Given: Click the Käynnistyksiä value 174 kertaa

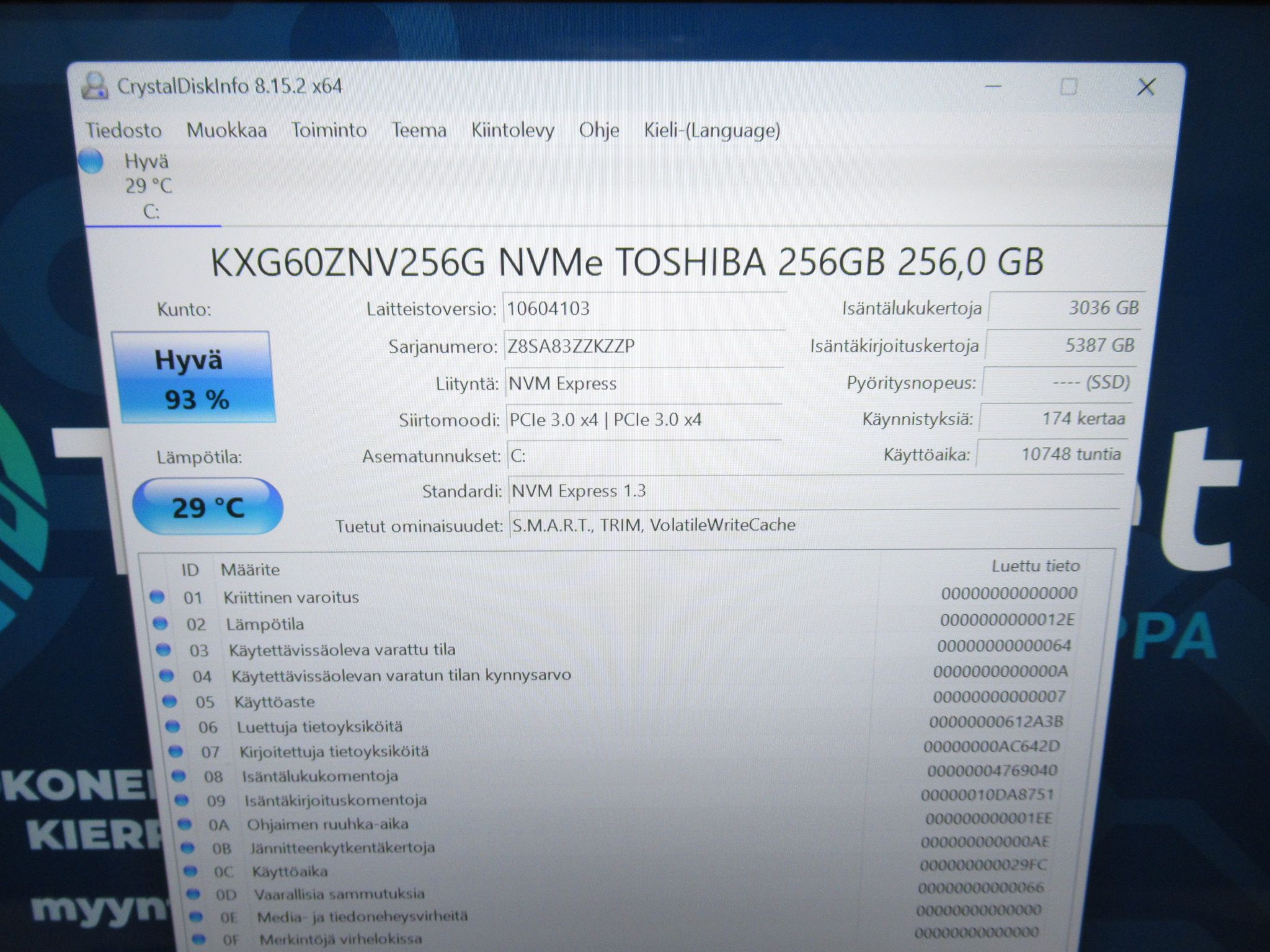Looking at the screenshot, I should [1054, 418].
